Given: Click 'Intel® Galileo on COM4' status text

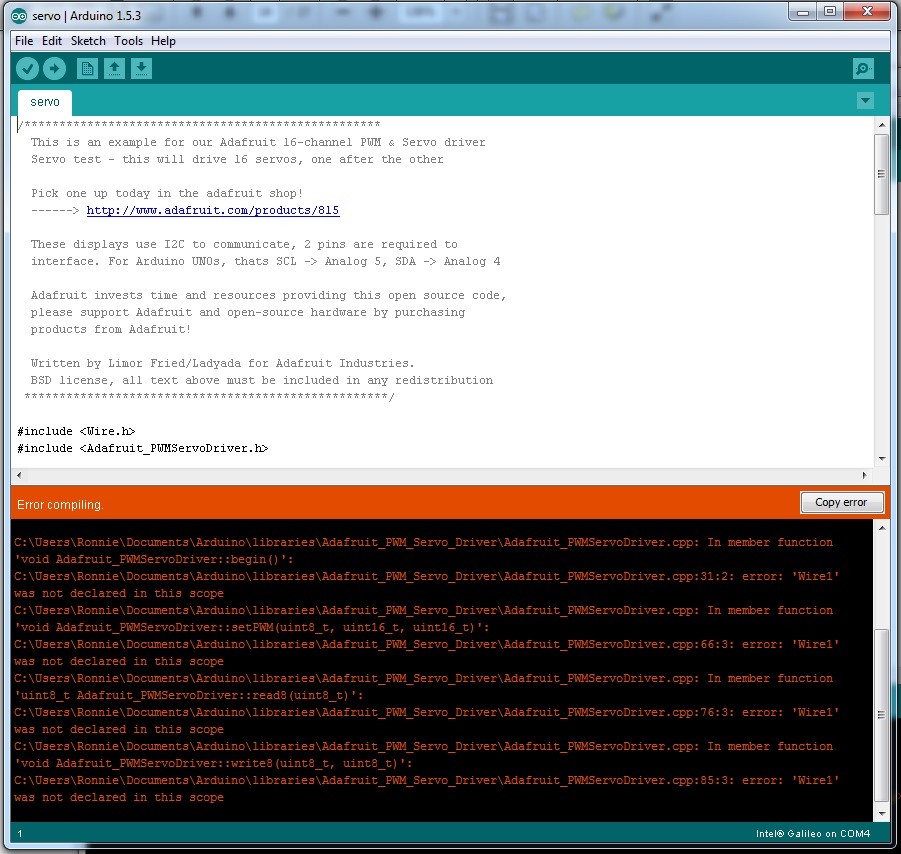Looking at the screenshot, I should [813, 833].
